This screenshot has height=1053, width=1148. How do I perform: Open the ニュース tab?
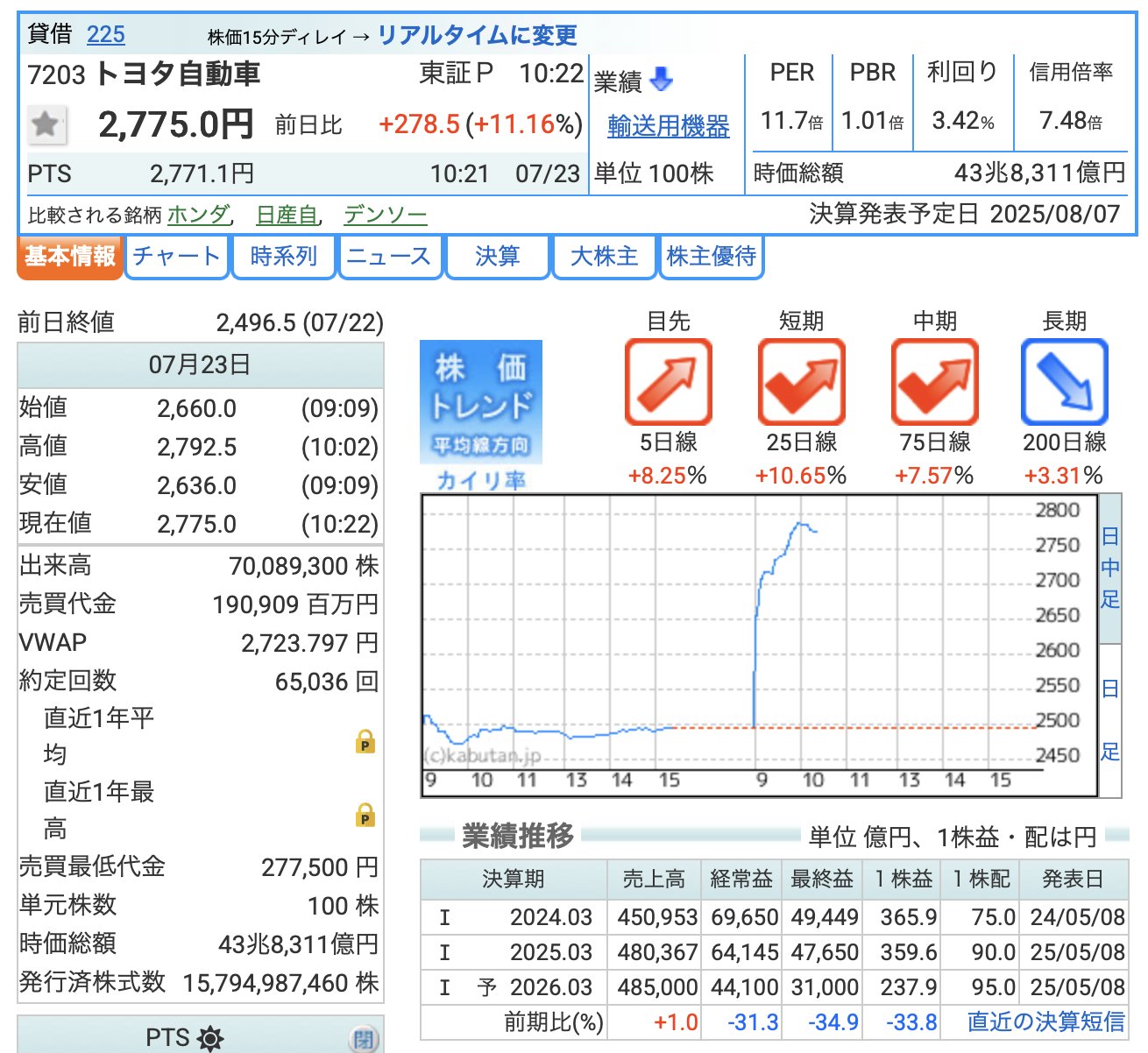(390, 257)
